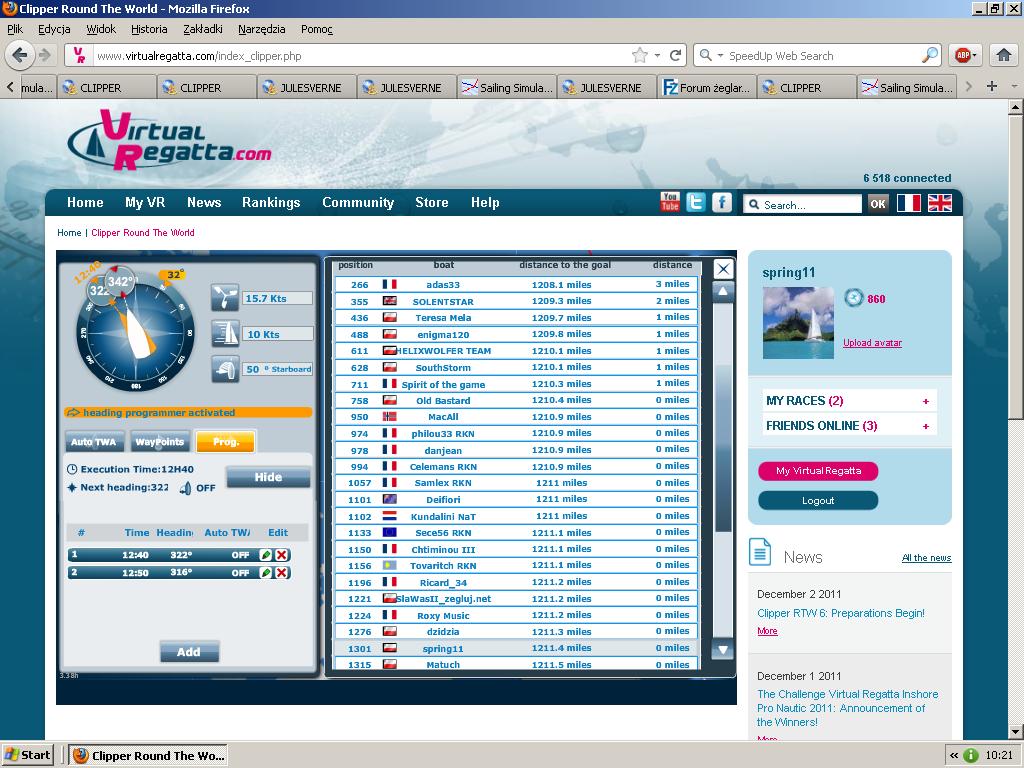Click the Twitter icon
This screenshot has width=1024, height=768.
click(x=696, y=202)
